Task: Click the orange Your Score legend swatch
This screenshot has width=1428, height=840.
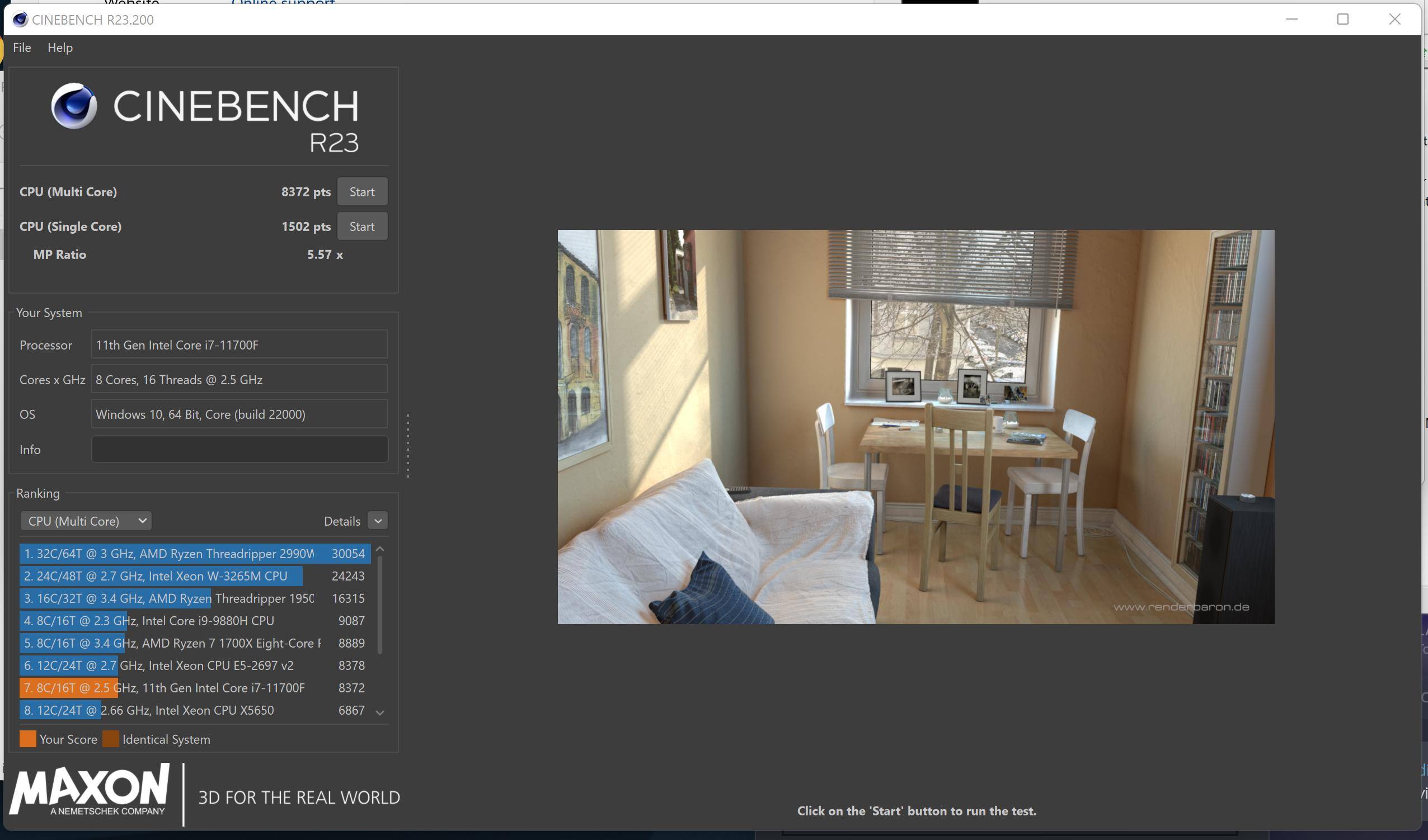Action: [x=28, y=739]
